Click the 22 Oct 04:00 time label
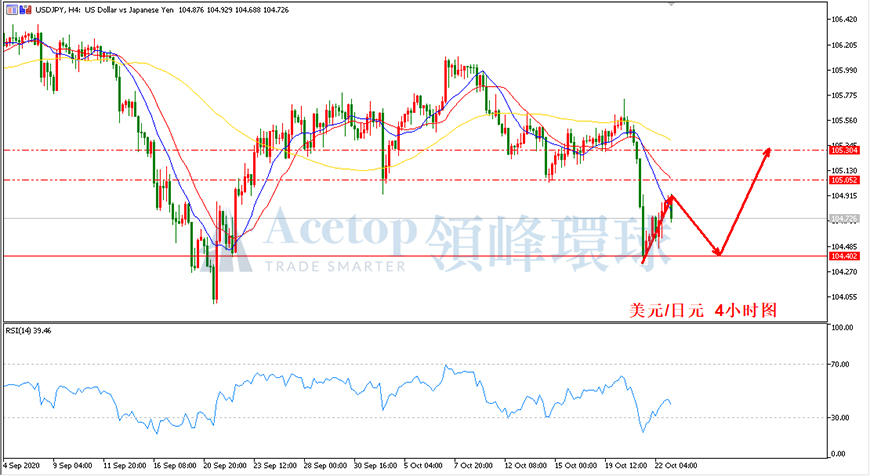870x476 pixels. click(x=676, y=465)
